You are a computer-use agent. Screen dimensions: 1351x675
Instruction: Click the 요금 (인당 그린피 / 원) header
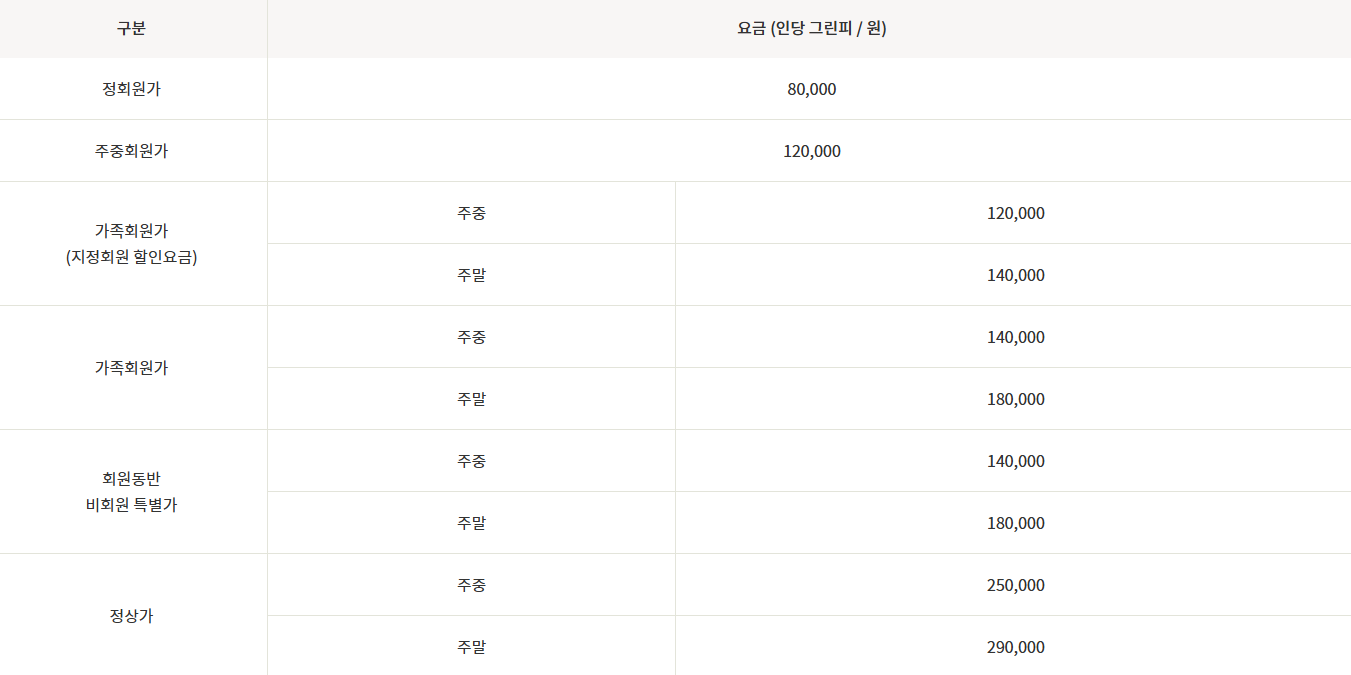pos(811,28)
